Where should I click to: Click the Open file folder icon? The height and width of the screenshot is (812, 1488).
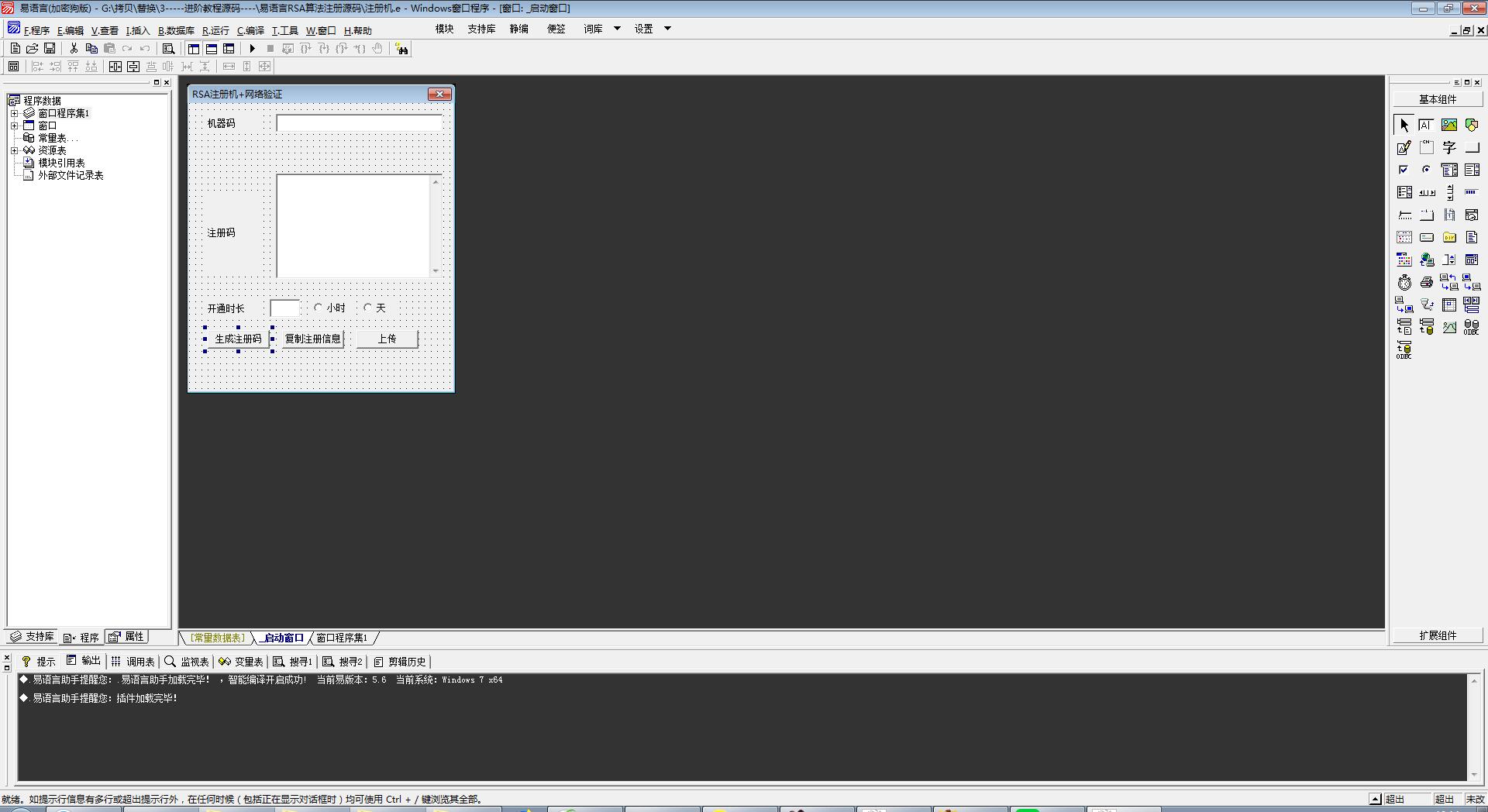click(x=33, y=49)
